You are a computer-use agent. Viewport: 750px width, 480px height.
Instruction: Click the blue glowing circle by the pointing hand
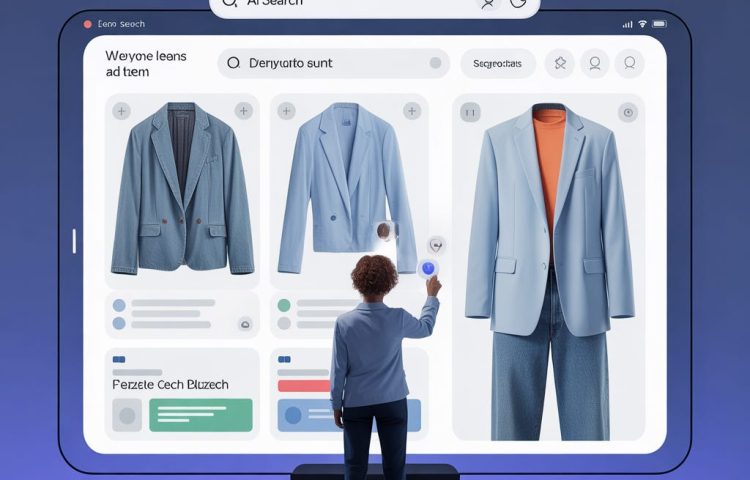pos(428,268)
